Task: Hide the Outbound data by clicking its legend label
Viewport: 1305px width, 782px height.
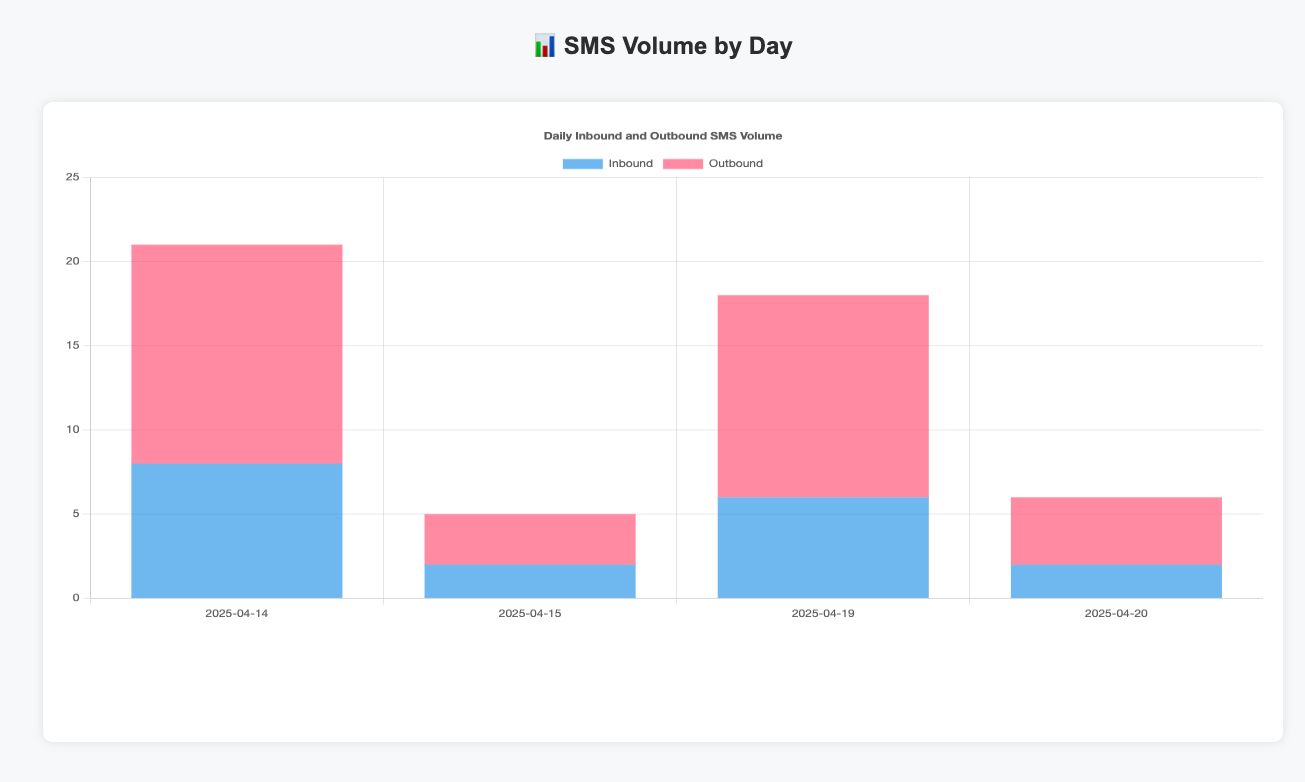Action: pos(736,163)
